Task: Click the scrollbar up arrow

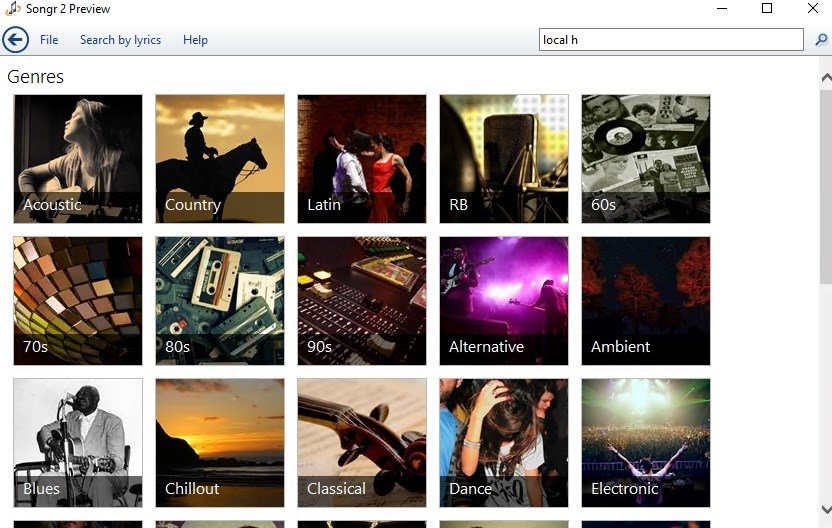Action: pyautogui.click(x=826, y=78)
